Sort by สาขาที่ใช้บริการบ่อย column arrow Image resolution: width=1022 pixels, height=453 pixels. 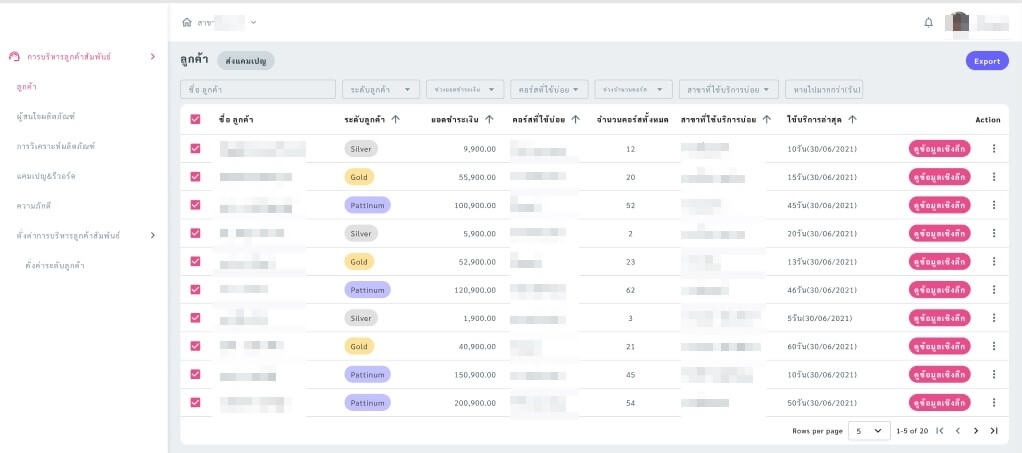[x=767, y=119]
